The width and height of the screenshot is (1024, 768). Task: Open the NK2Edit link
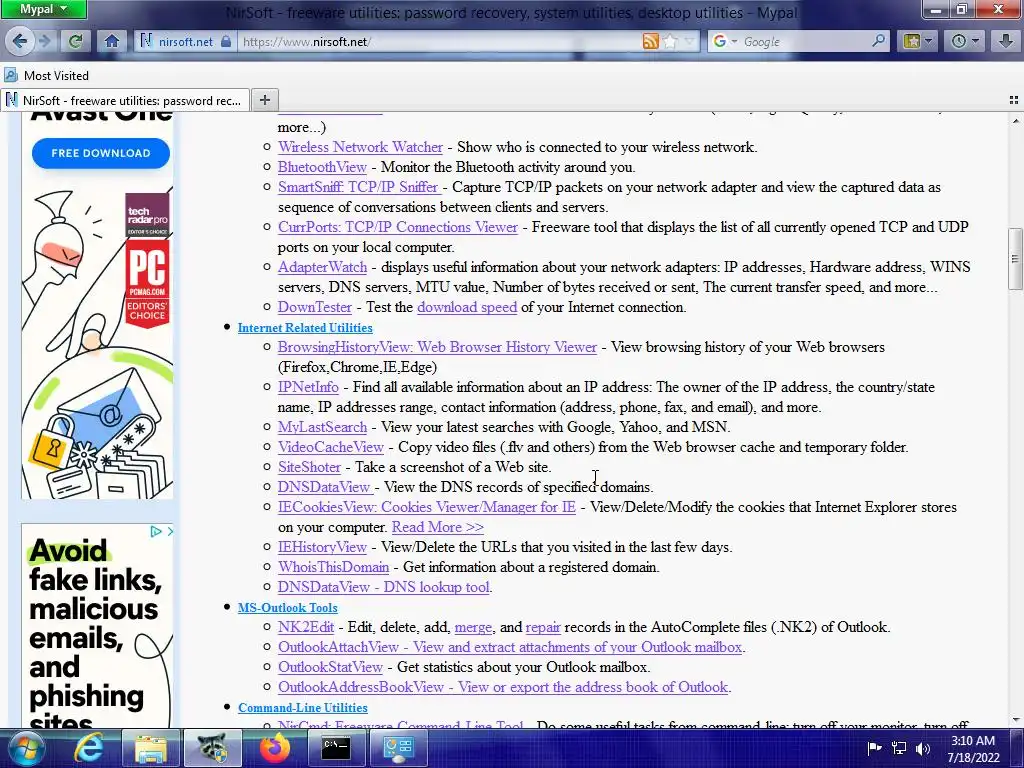pyautogui.click(x=306, y=627)
